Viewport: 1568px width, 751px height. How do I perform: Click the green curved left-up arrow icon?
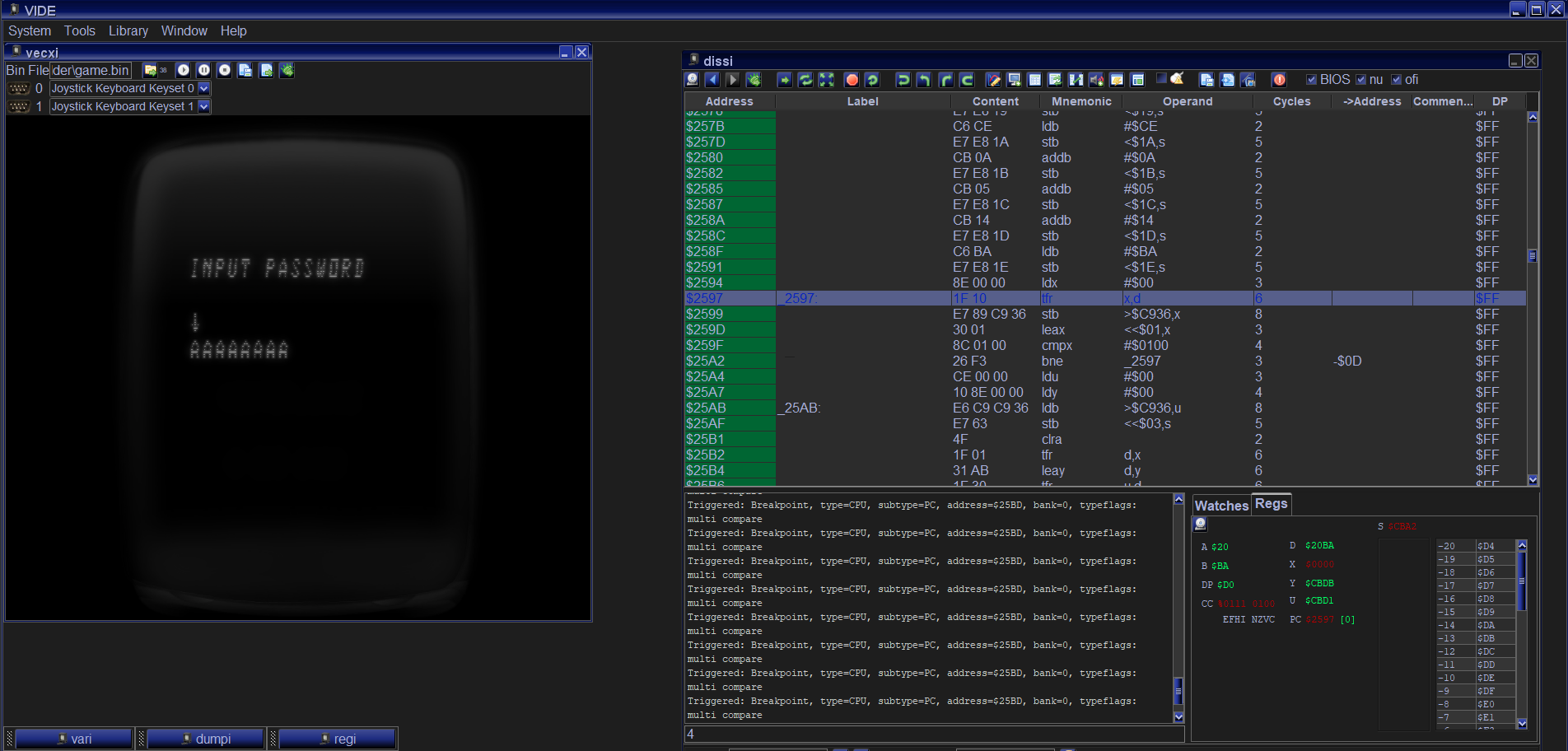(x=924, y=80)
